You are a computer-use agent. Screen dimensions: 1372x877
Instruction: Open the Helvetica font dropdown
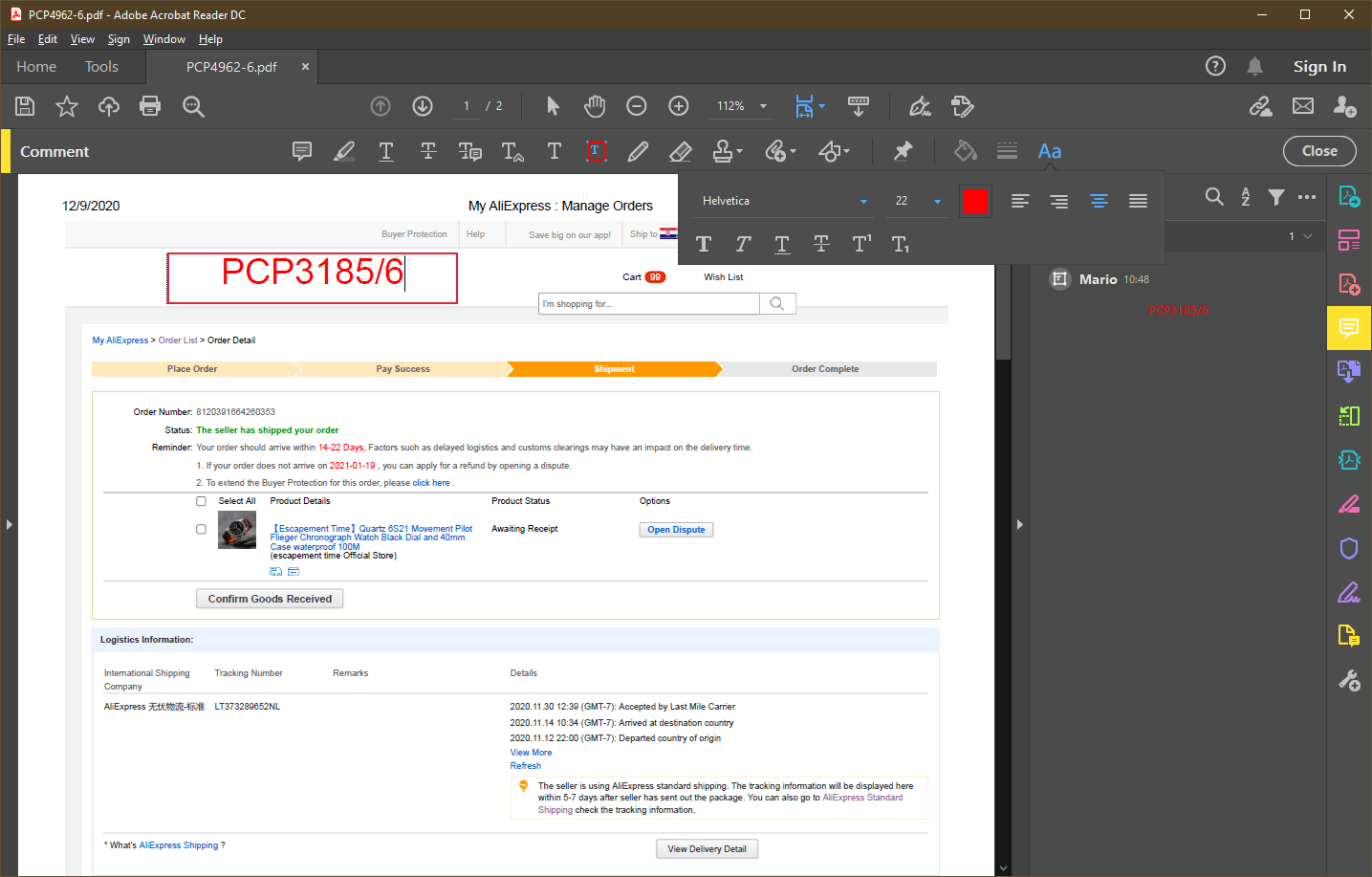[x=784, y=201]
